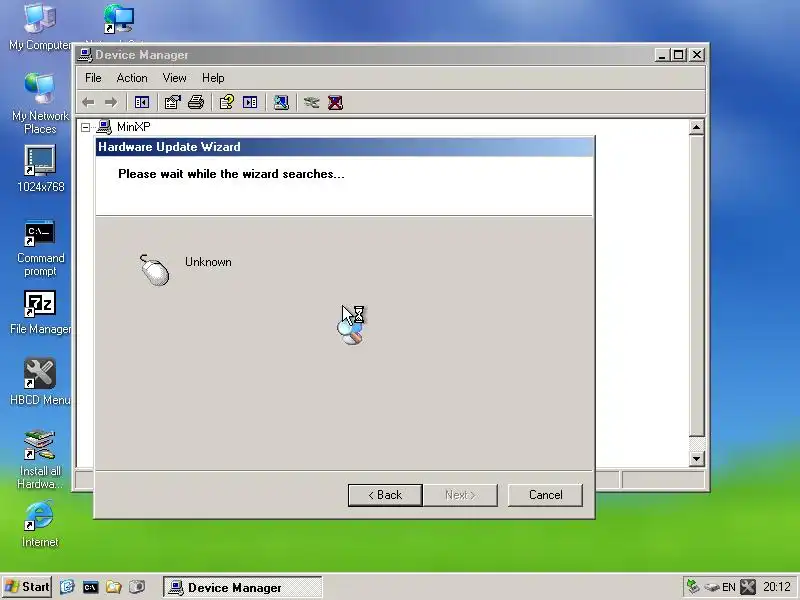
Task: Toggle the action pane toolbar icon
Action: 250,103
